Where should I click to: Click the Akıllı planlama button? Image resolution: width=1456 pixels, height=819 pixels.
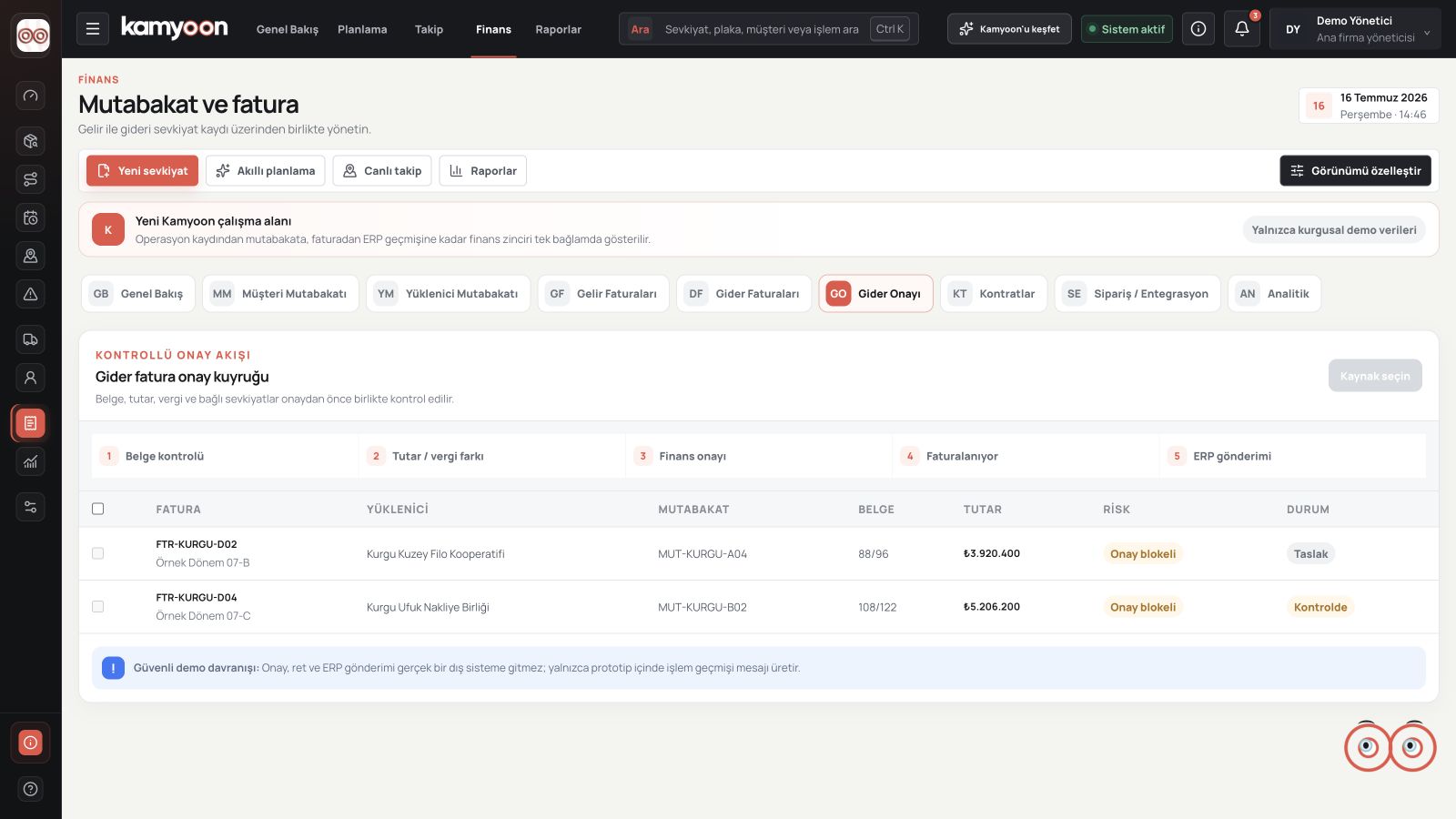click(x=265, y=171)
